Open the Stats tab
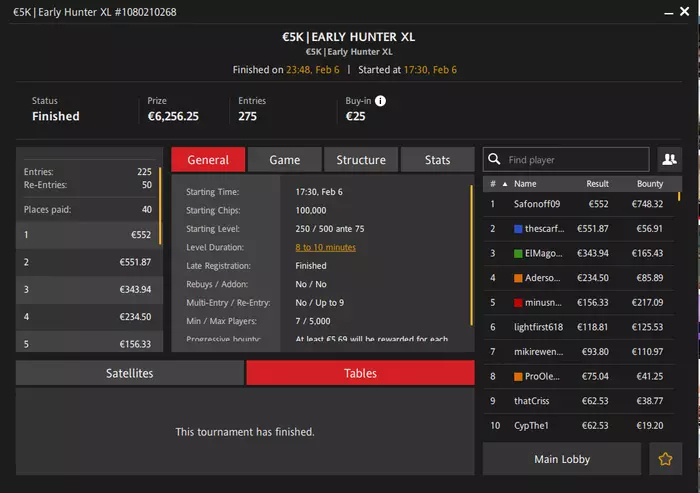The height and width of the screenshot is (493, 700). click(438, 159)
